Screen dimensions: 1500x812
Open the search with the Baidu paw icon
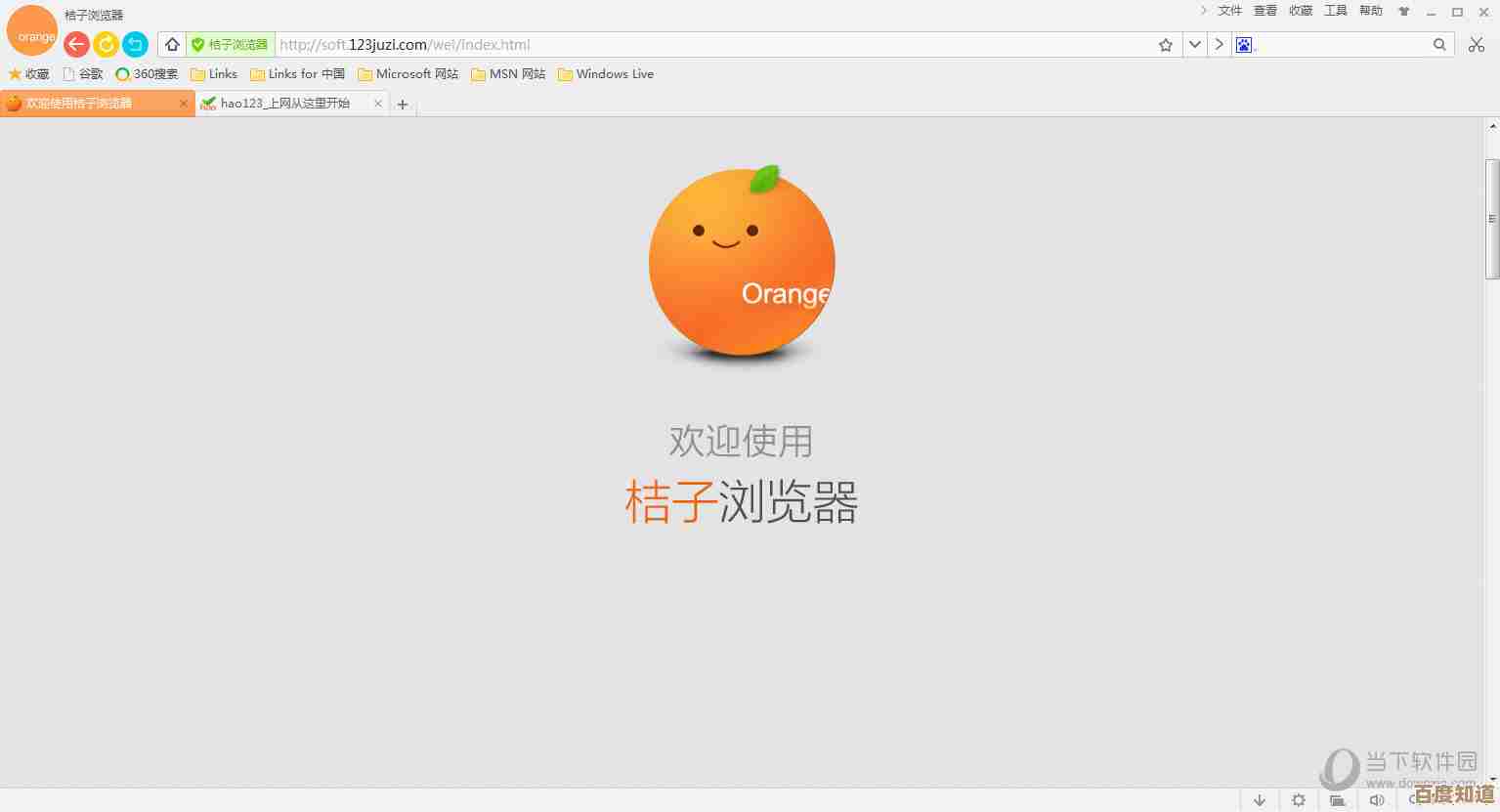(1244, 44)
